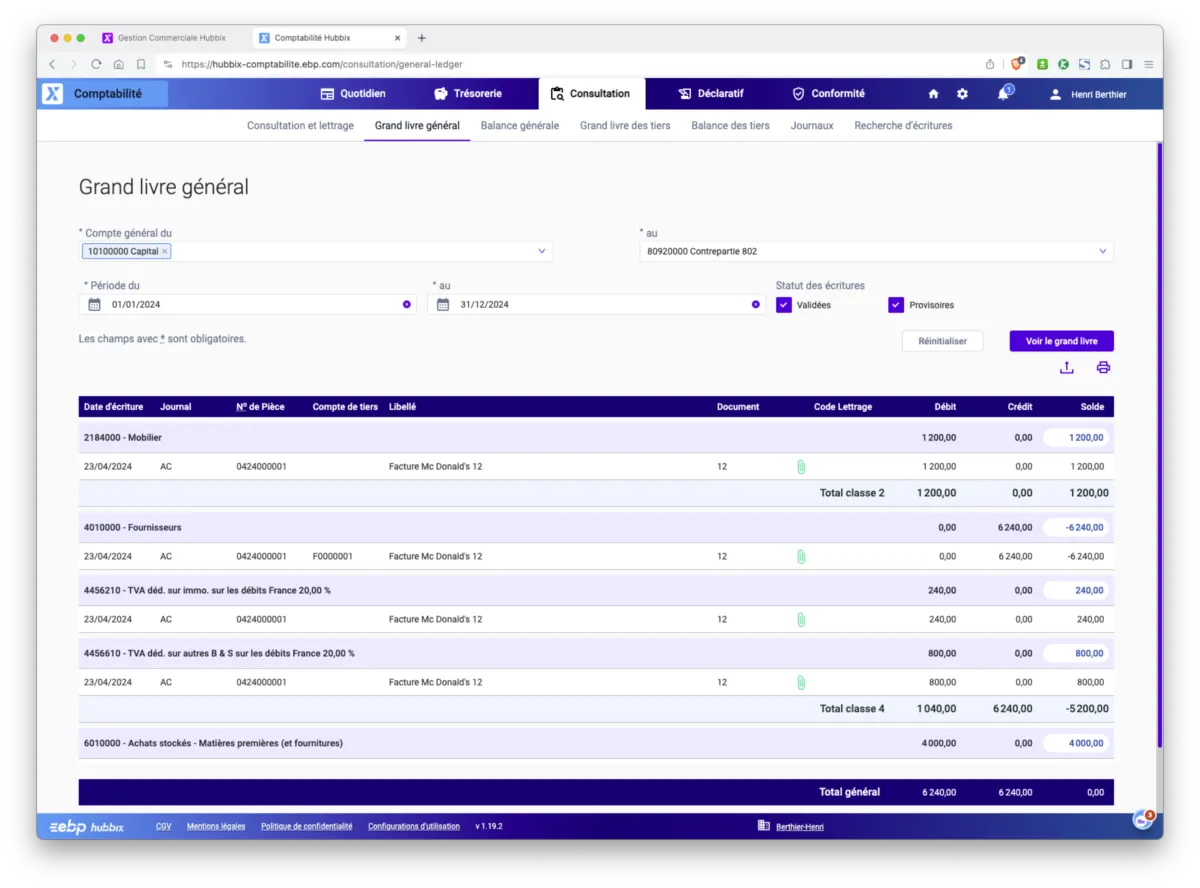
Task: Open the chat support bubble icon
Action: (1142, 820)
